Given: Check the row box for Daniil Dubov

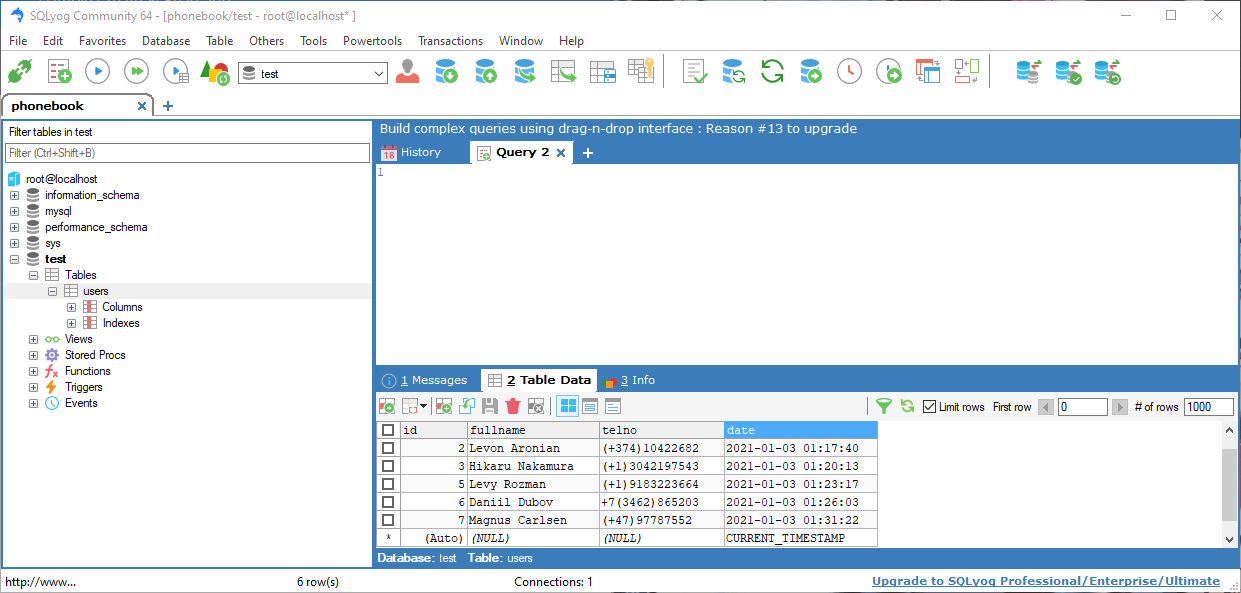Looking at the screenshot, I should point(388,502).
